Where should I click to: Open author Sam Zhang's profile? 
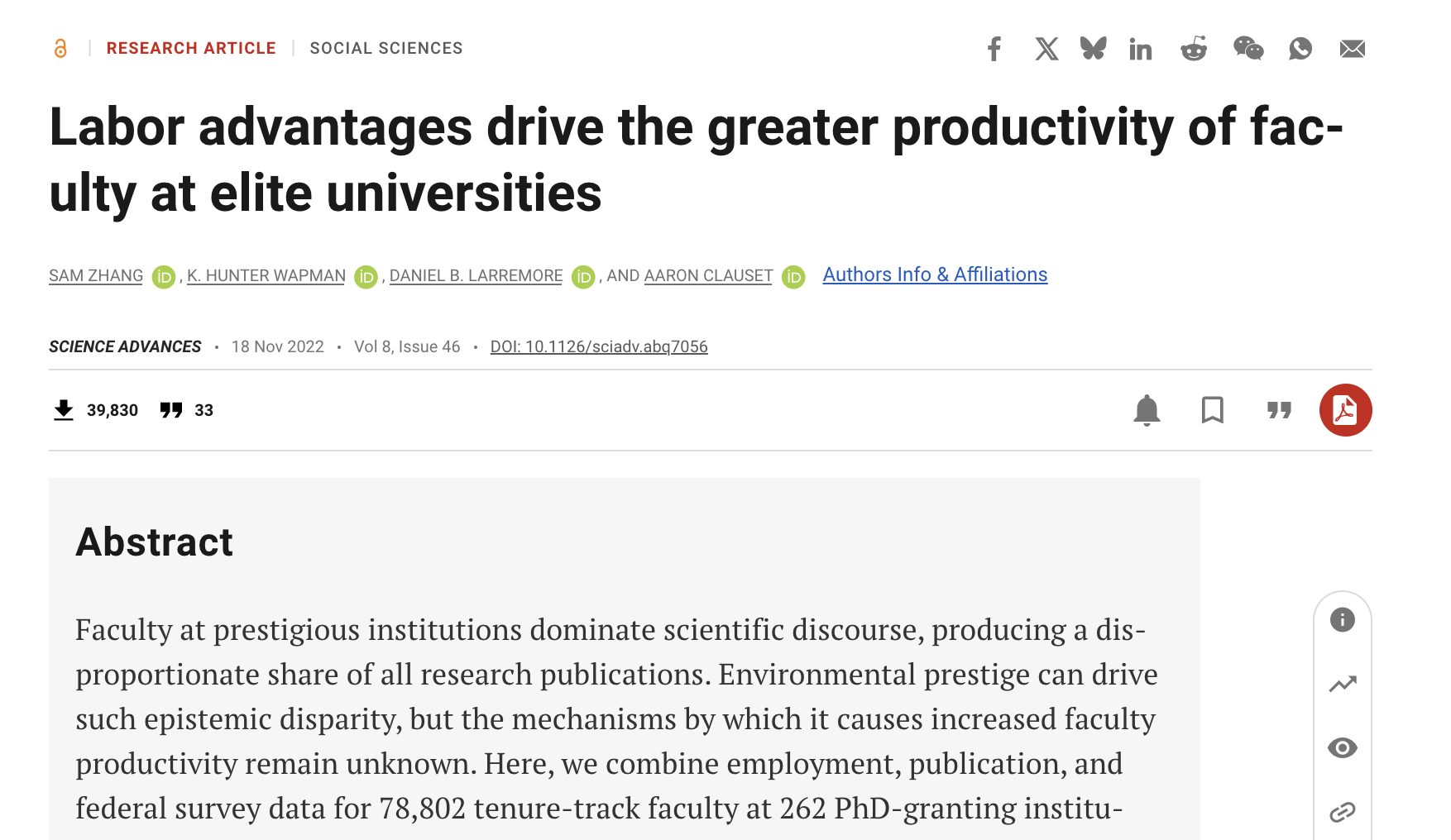(x=96, y=275)
